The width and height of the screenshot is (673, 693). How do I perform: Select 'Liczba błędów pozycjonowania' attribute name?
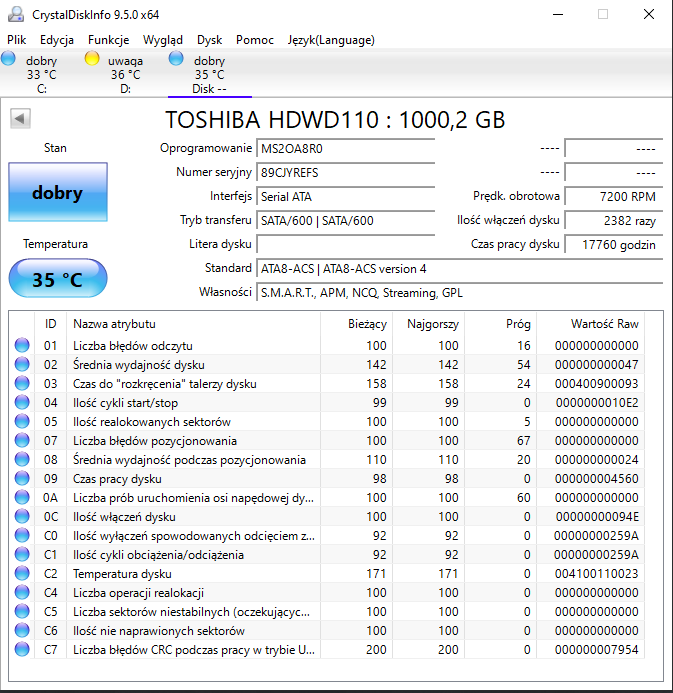click(x=155, y=441)
